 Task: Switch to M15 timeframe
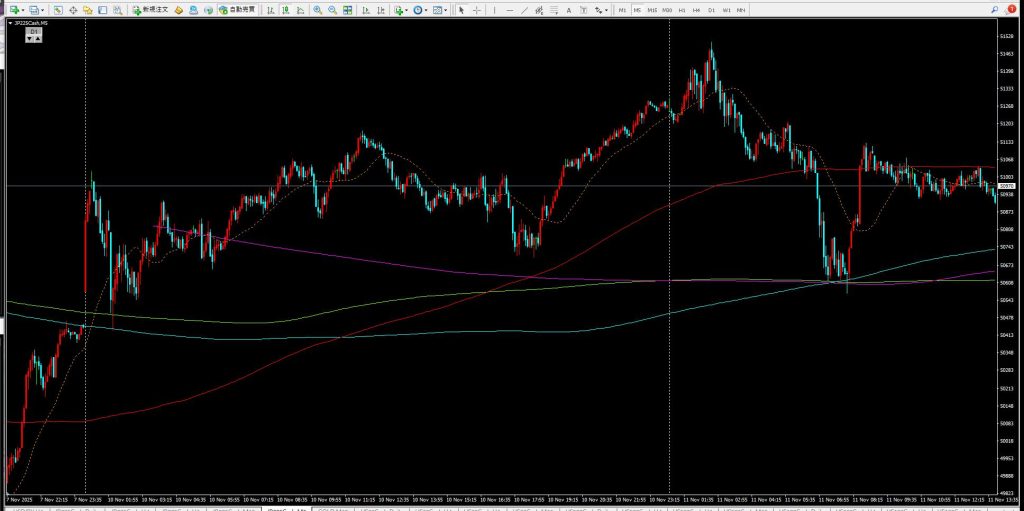[x=652, y=10]
